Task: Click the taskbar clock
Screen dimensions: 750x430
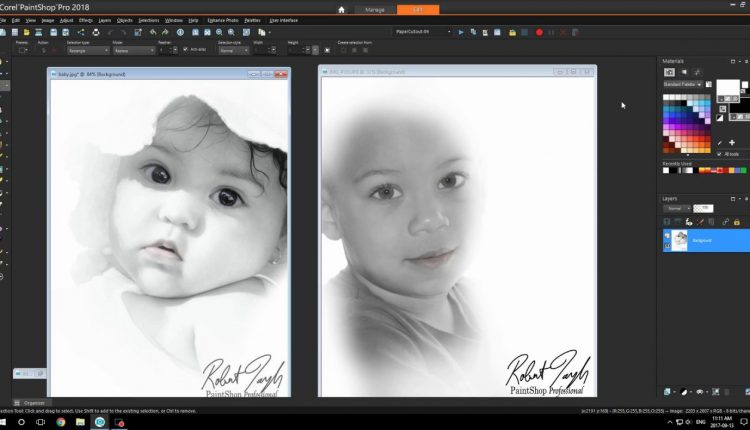Action: 722,422
